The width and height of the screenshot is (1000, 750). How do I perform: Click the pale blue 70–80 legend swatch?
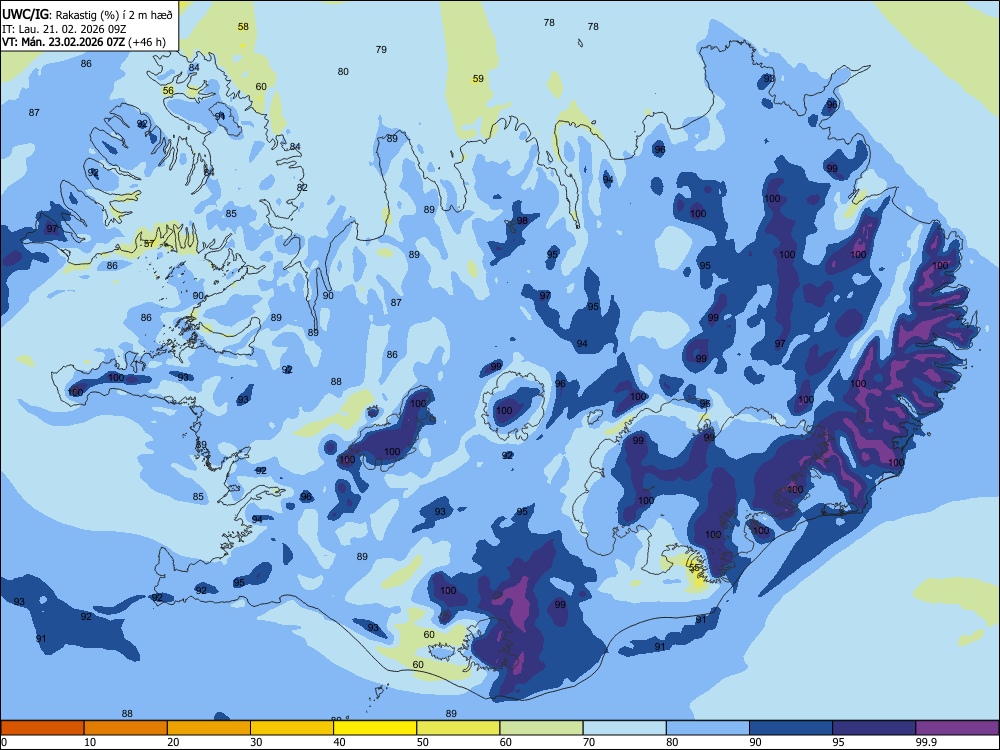[x=625, y=728]
